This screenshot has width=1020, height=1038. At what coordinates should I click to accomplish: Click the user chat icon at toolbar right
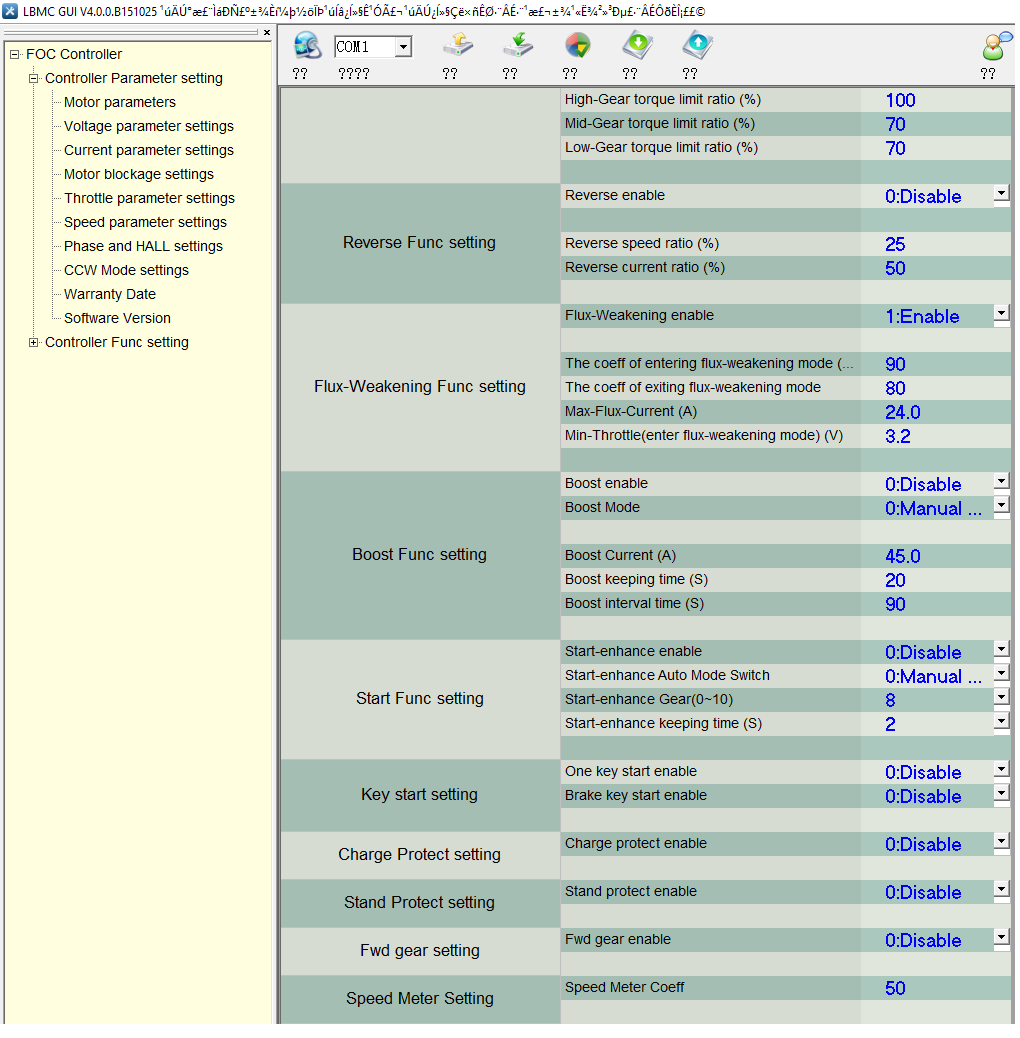(995, 46)
